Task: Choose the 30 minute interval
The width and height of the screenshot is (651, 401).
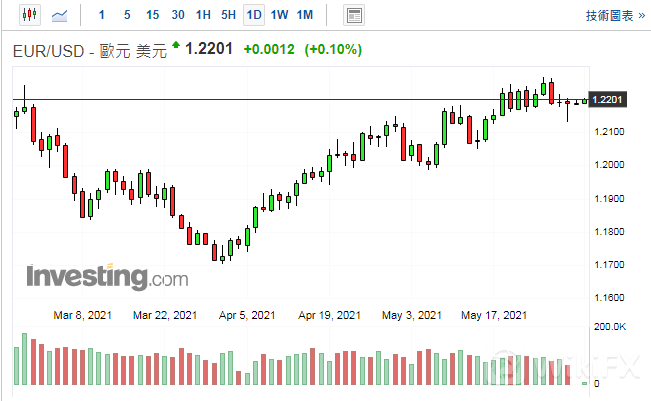Action: (x=178, y=15)
